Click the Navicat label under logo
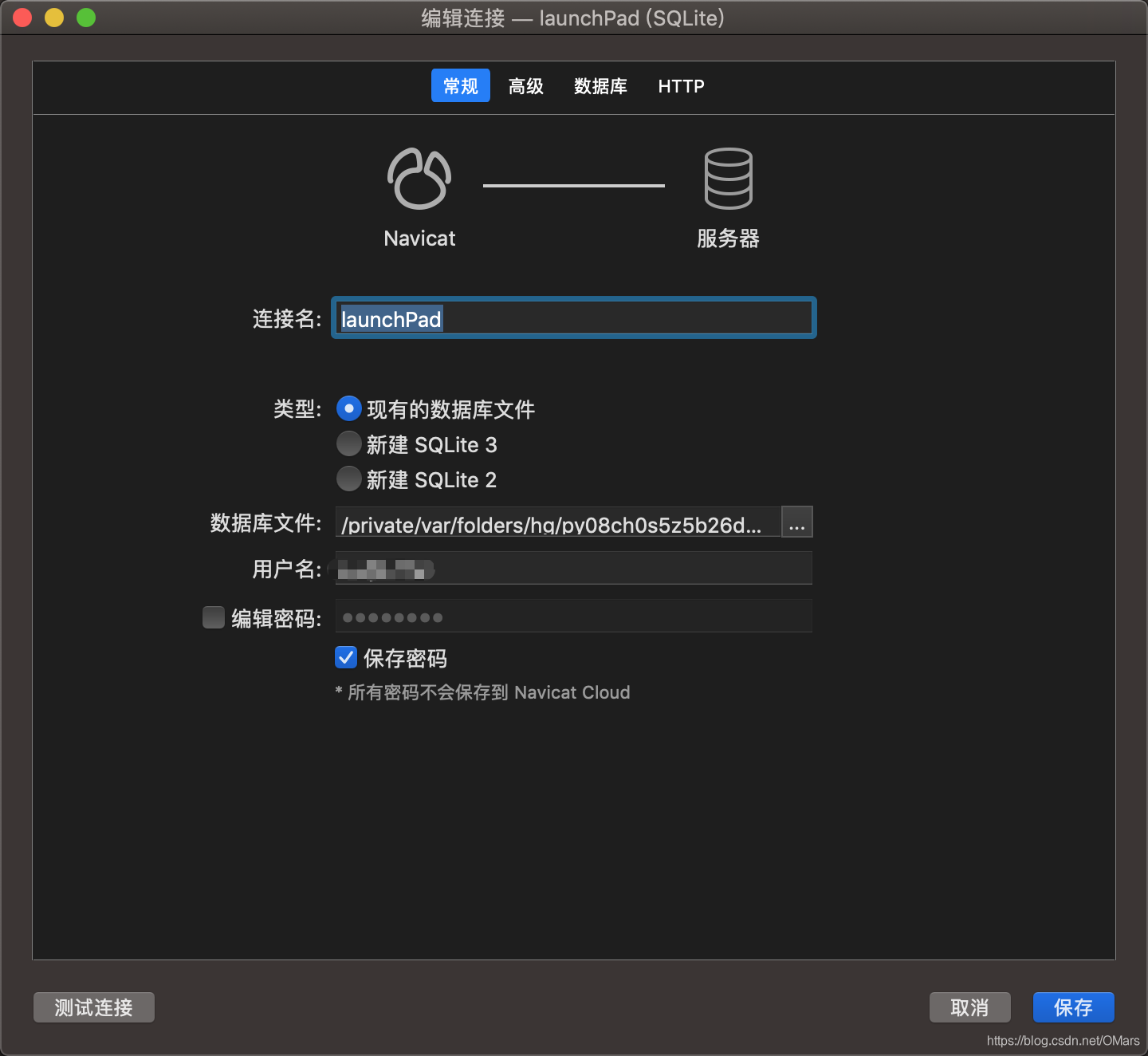1148x1056 pixels. click(419, 238)
